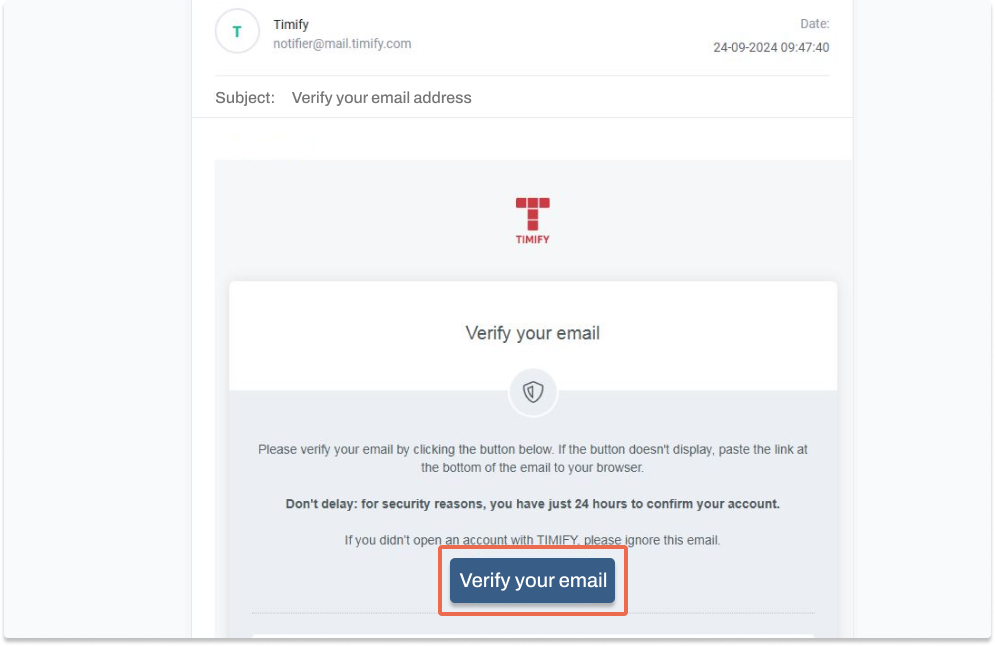Click the Please verify your email instruction line
This screenshot has height=646, width=995.
[532, 449]
